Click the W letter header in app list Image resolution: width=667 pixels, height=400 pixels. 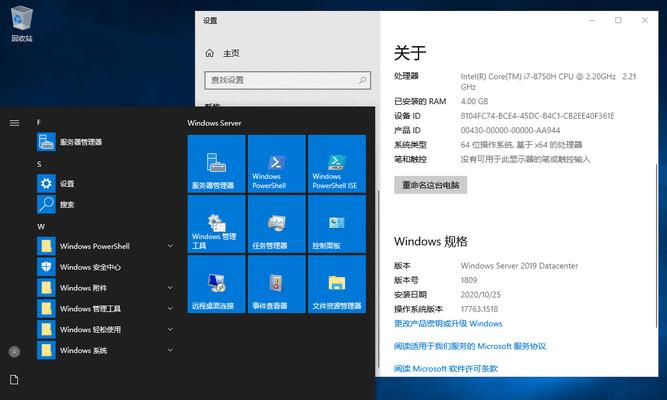click(41, 227)
